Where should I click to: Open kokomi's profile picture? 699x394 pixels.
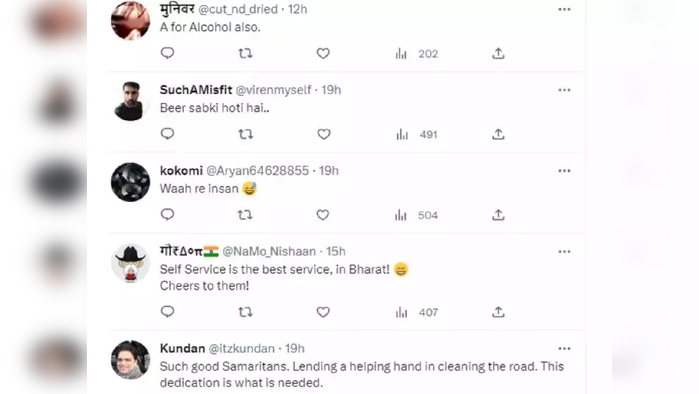[130, 182]
